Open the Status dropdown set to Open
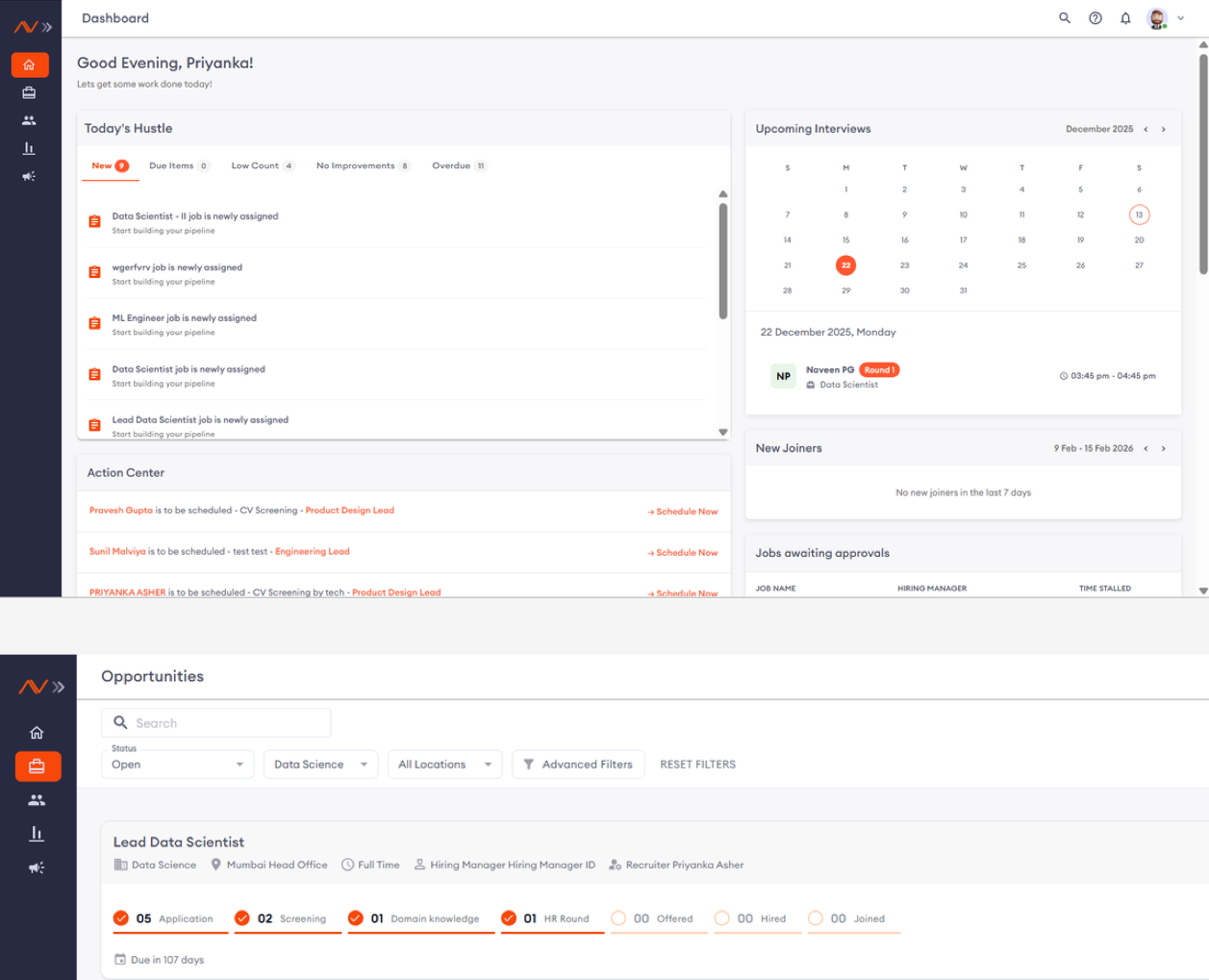 178,765
